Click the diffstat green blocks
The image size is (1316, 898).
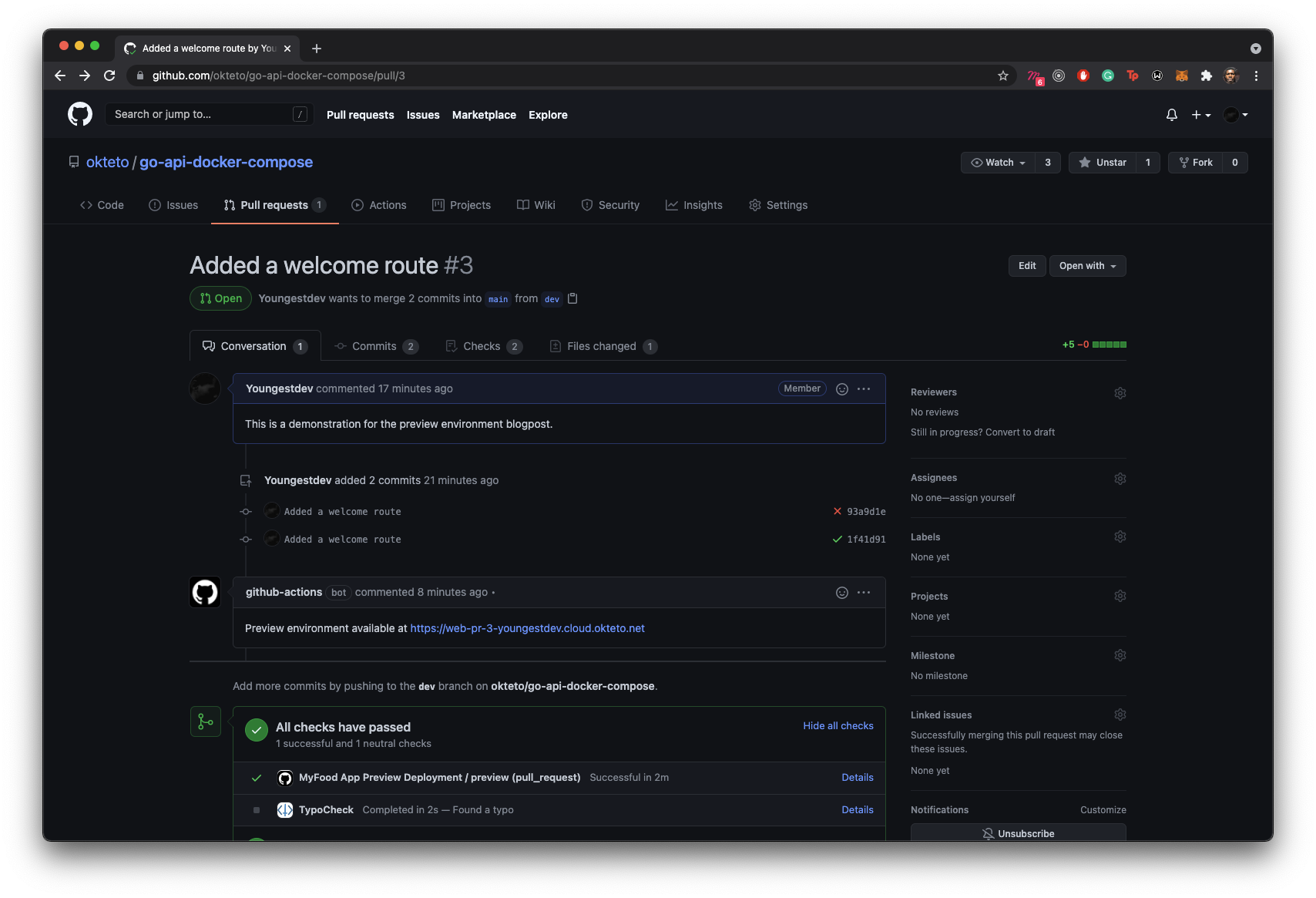pos(1110,345)
